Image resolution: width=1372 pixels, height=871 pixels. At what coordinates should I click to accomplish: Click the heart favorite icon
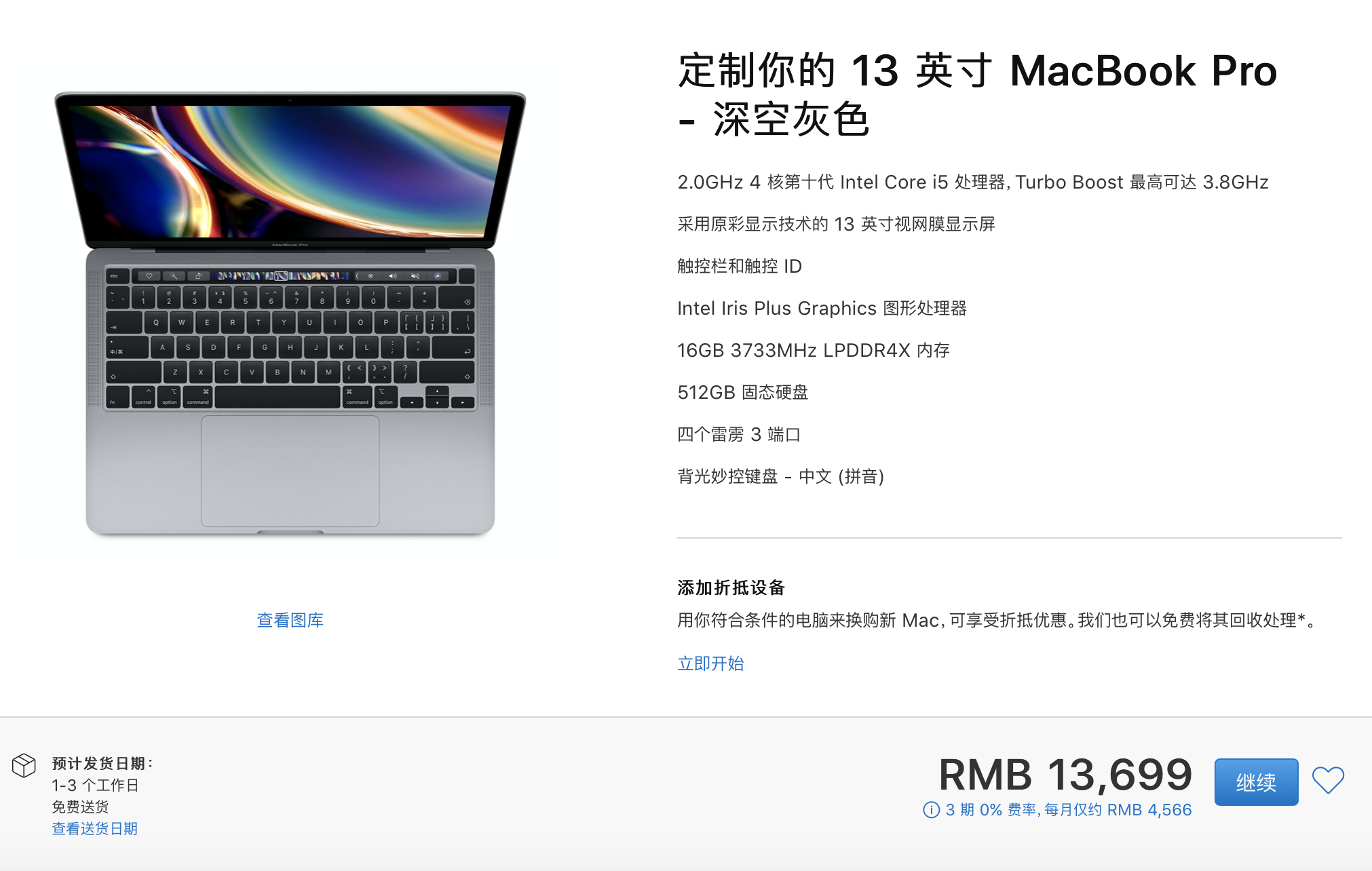tap(1328, 780)
